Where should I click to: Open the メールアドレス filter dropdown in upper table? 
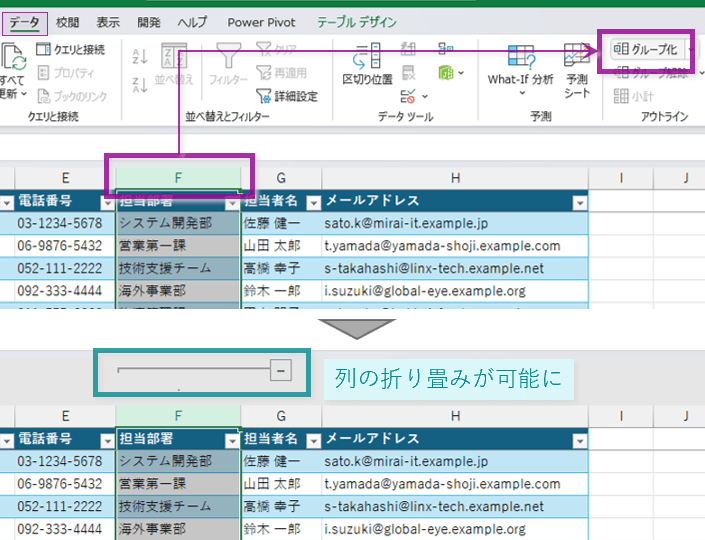coord(578,202)
